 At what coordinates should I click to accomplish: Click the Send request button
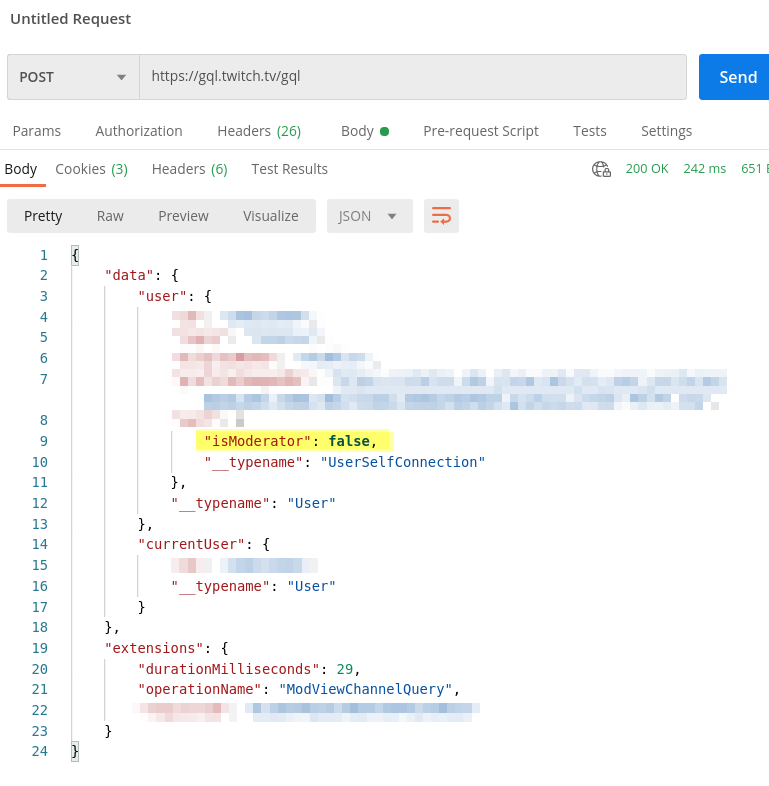tap(734, 77)
